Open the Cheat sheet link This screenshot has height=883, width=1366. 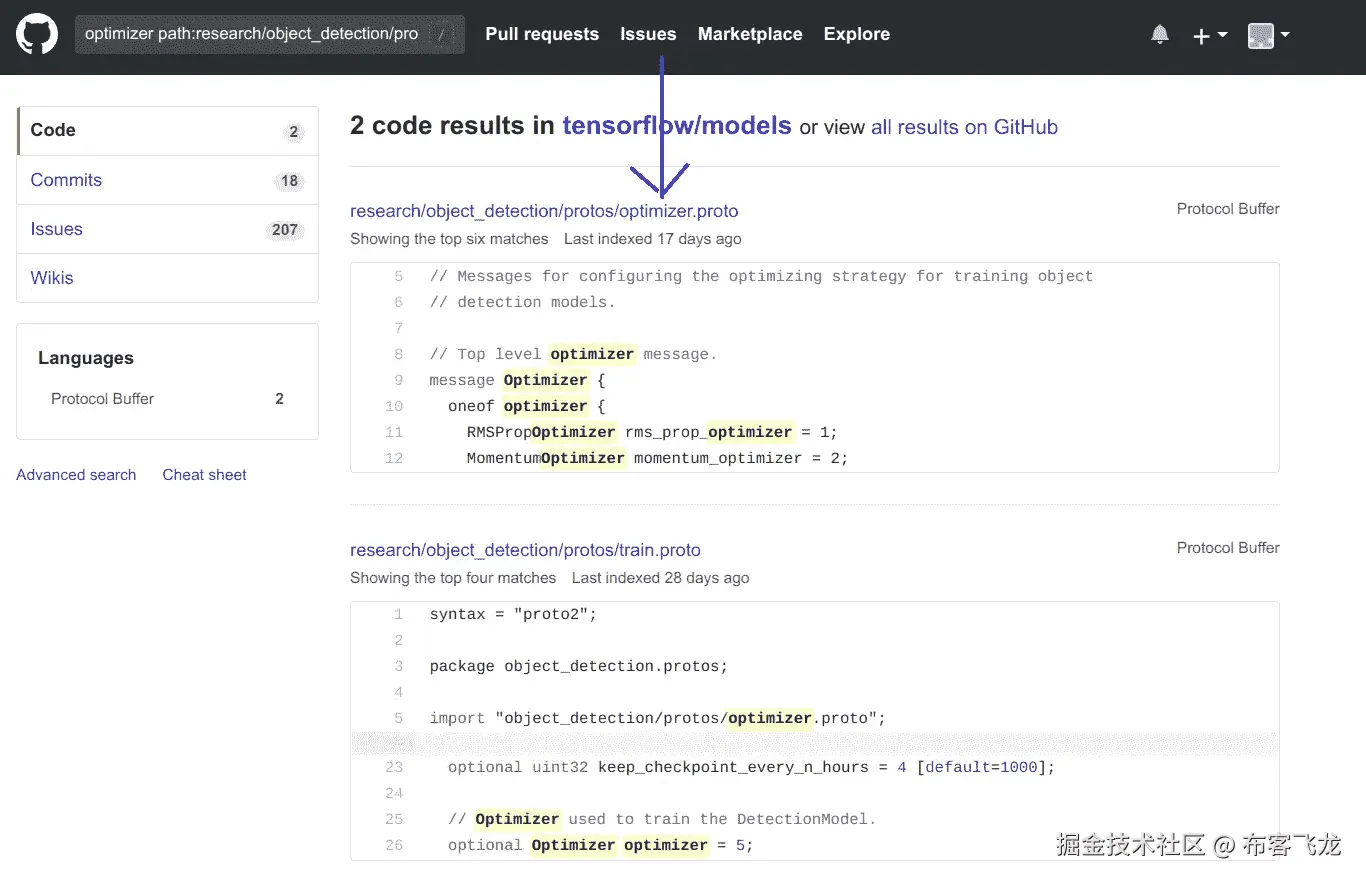tap(204, 475)
